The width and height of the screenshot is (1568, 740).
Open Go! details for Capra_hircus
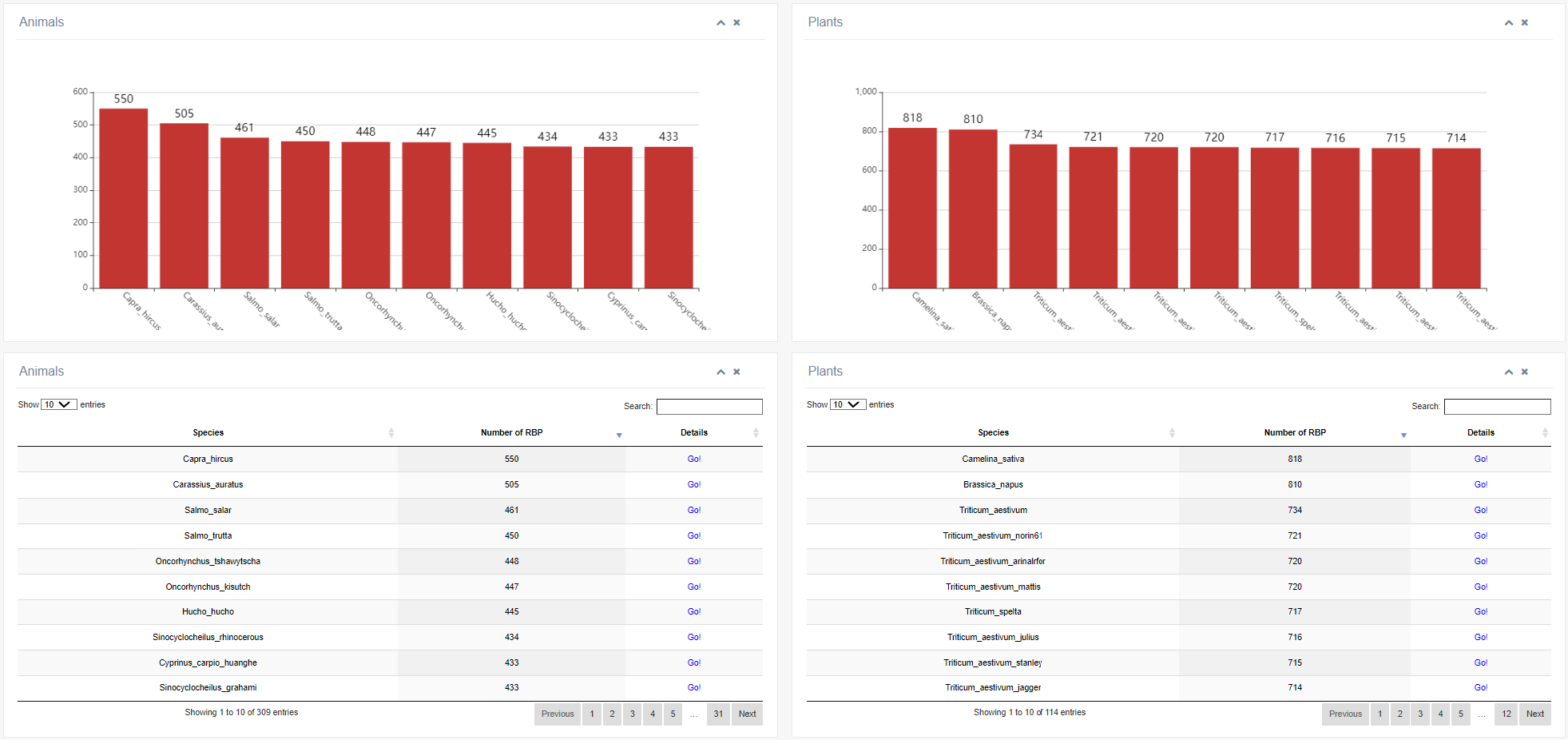coord(693,459)
